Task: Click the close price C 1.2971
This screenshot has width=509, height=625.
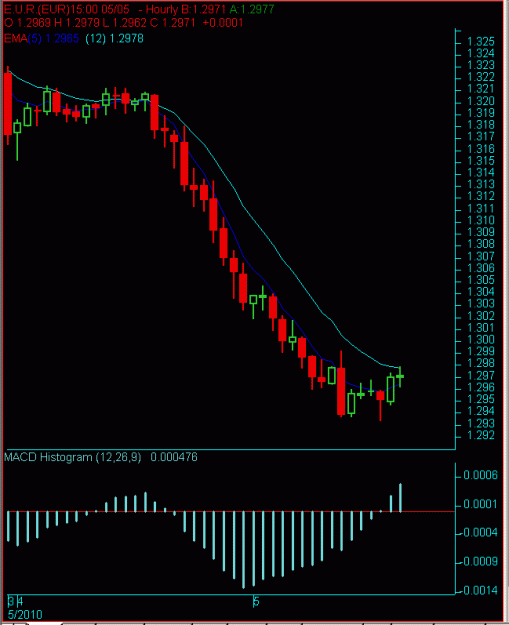Action: click(x=173, y=23)
